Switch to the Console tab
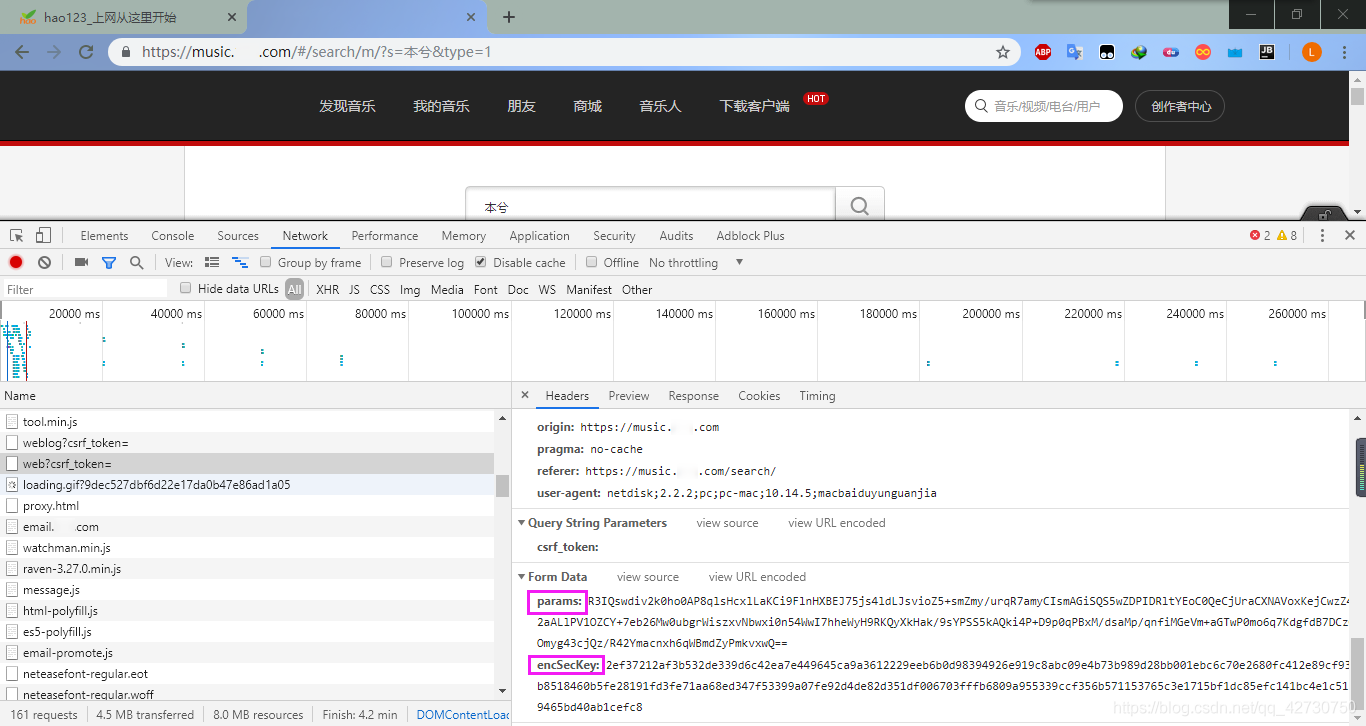The image size is (1366, 726). [x=173, y=236]
